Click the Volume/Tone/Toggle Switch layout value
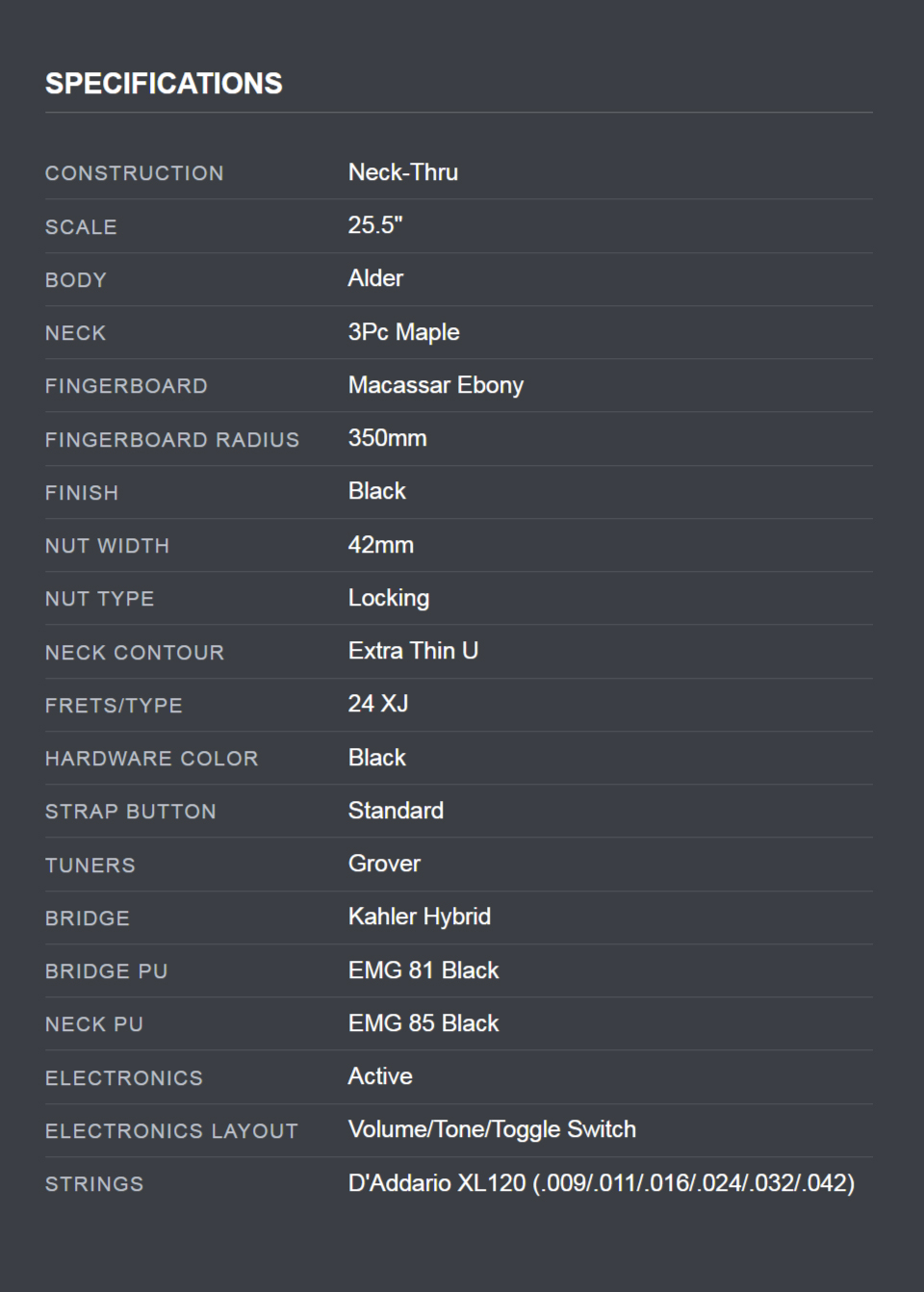The image size is (924, 1292). 492,1129
